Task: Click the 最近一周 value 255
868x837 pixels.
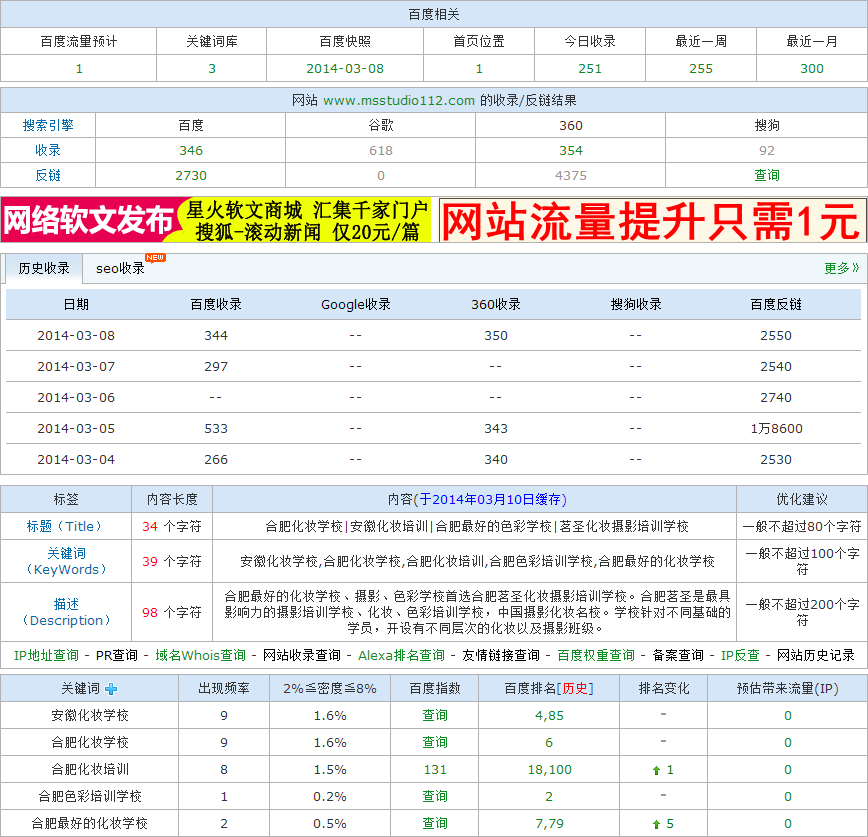Action: [x=701, y=69]
